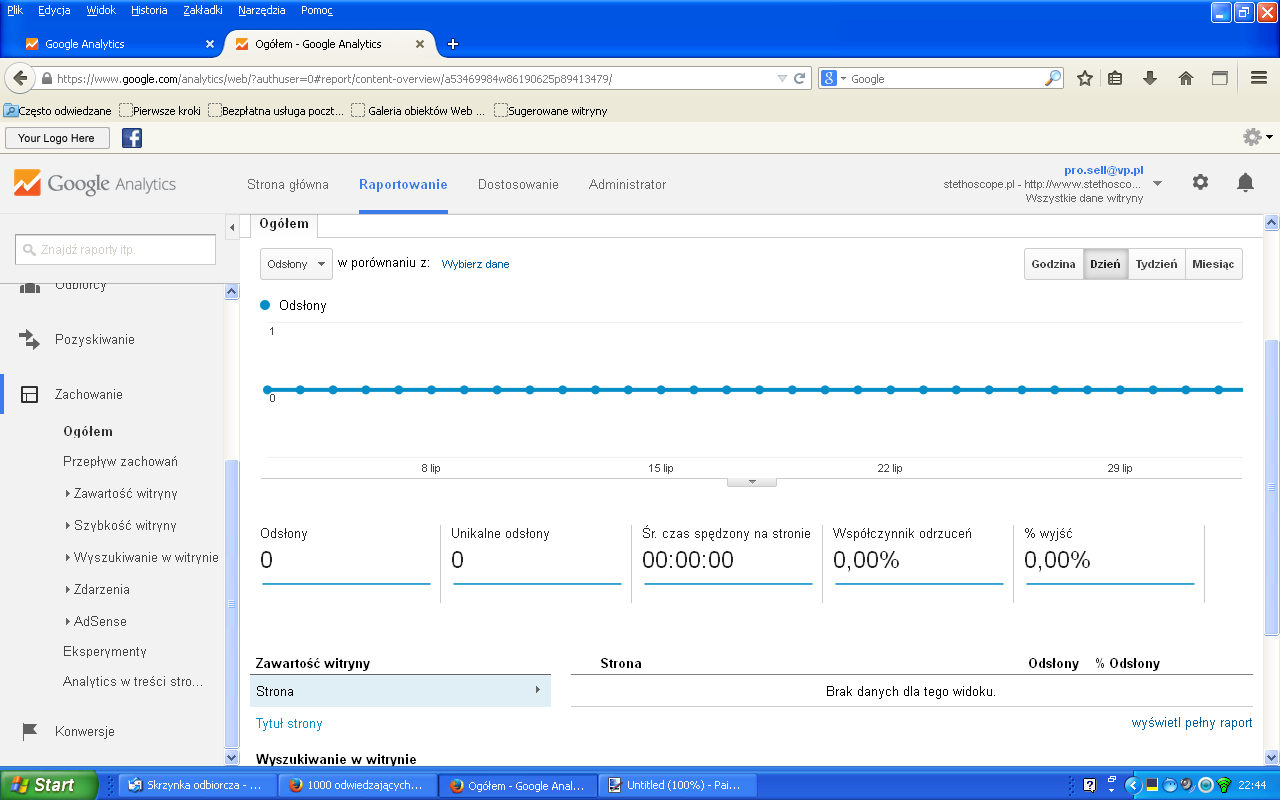Click the sidebar scrollbar thumb
Viewport: 1280px width, 800px height.
coord(232,604)
